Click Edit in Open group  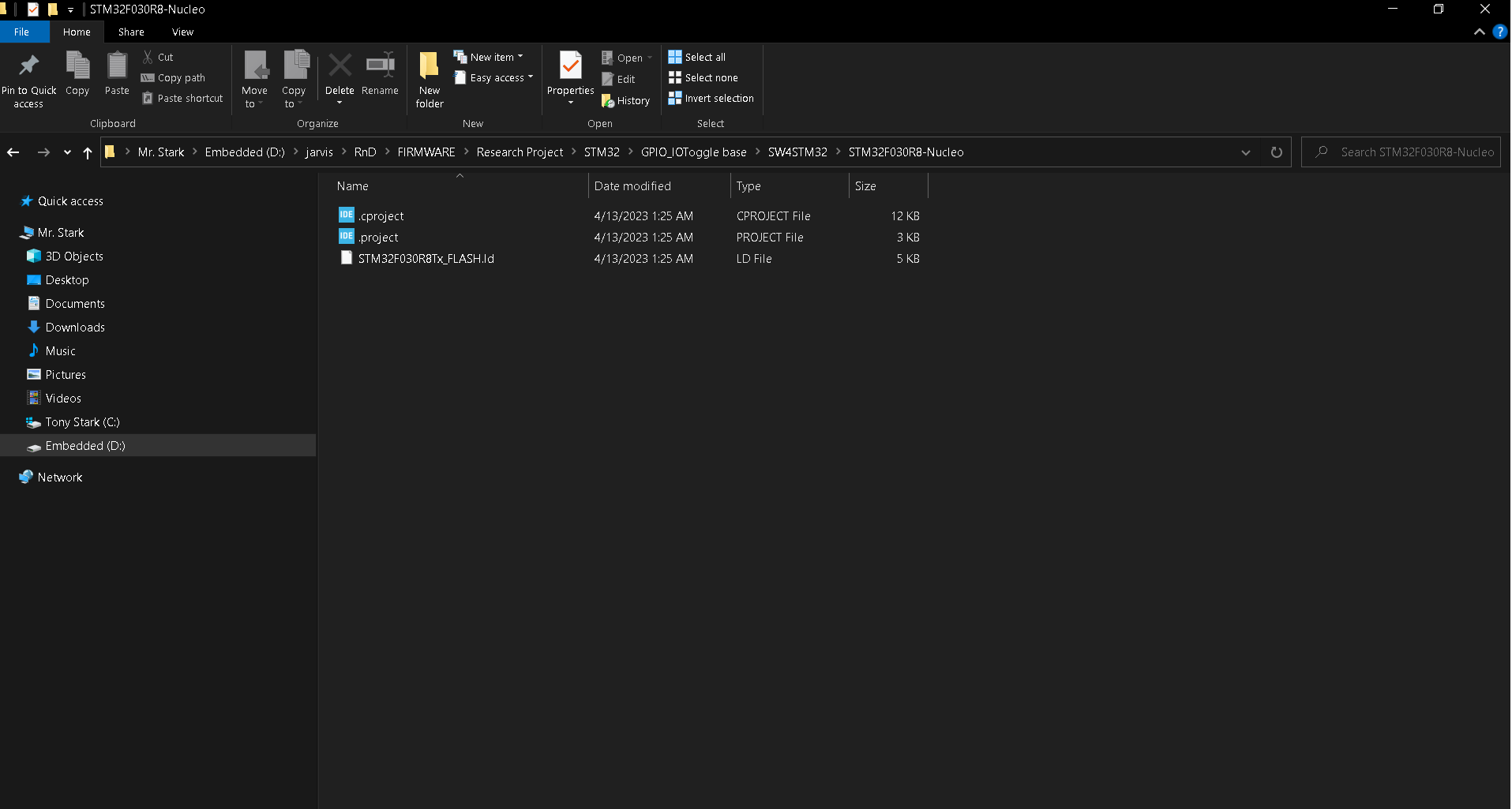pyautogui.click(x=618, y=79)
